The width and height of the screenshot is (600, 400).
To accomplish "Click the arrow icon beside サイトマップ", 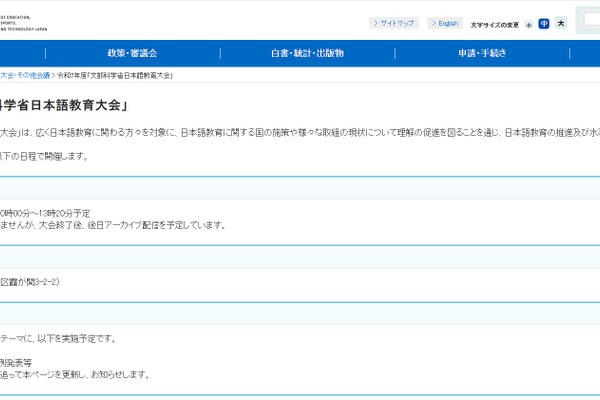I will 374,22.
